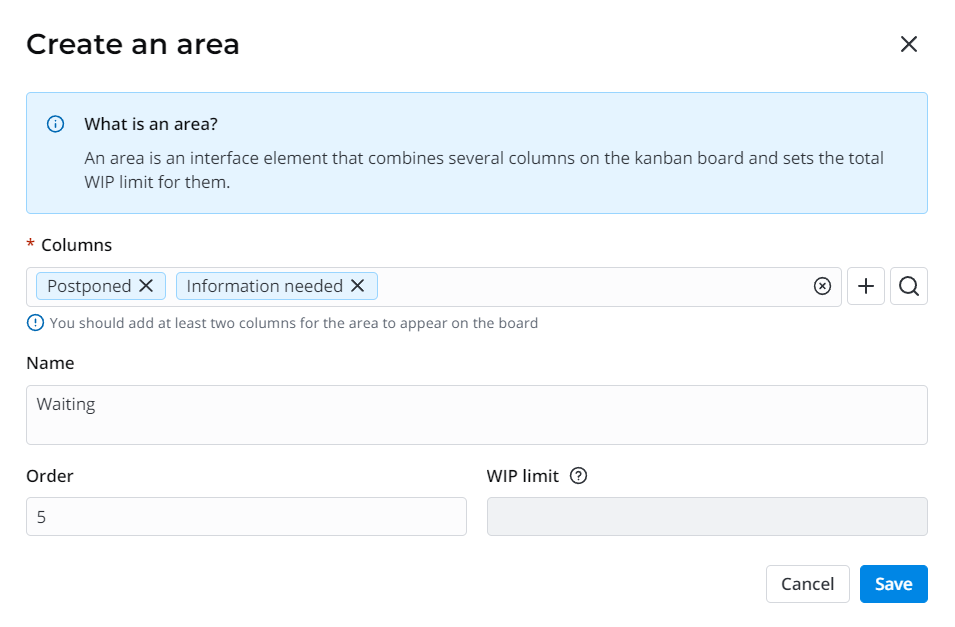This screenshot has height=627, width=955.
Task: Click the exclamation icon below Columns
Action: (35, 322)
